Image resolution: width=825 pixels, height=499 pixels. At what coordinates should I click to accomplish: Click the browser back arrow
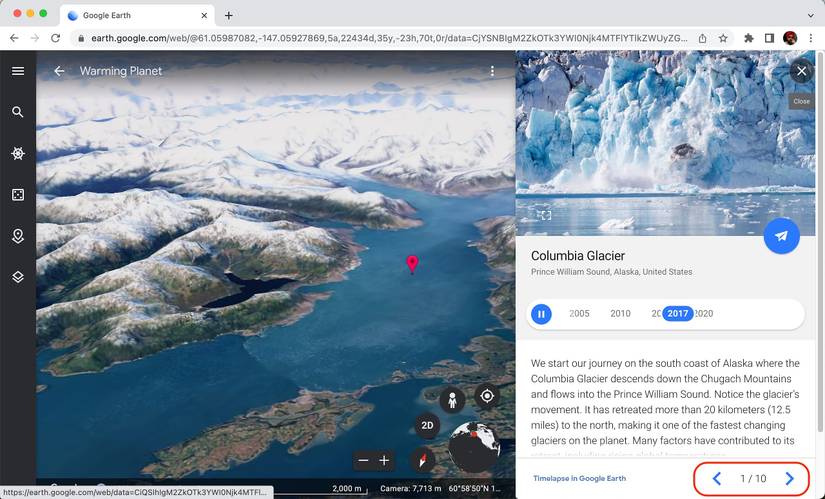pos(14,38)
